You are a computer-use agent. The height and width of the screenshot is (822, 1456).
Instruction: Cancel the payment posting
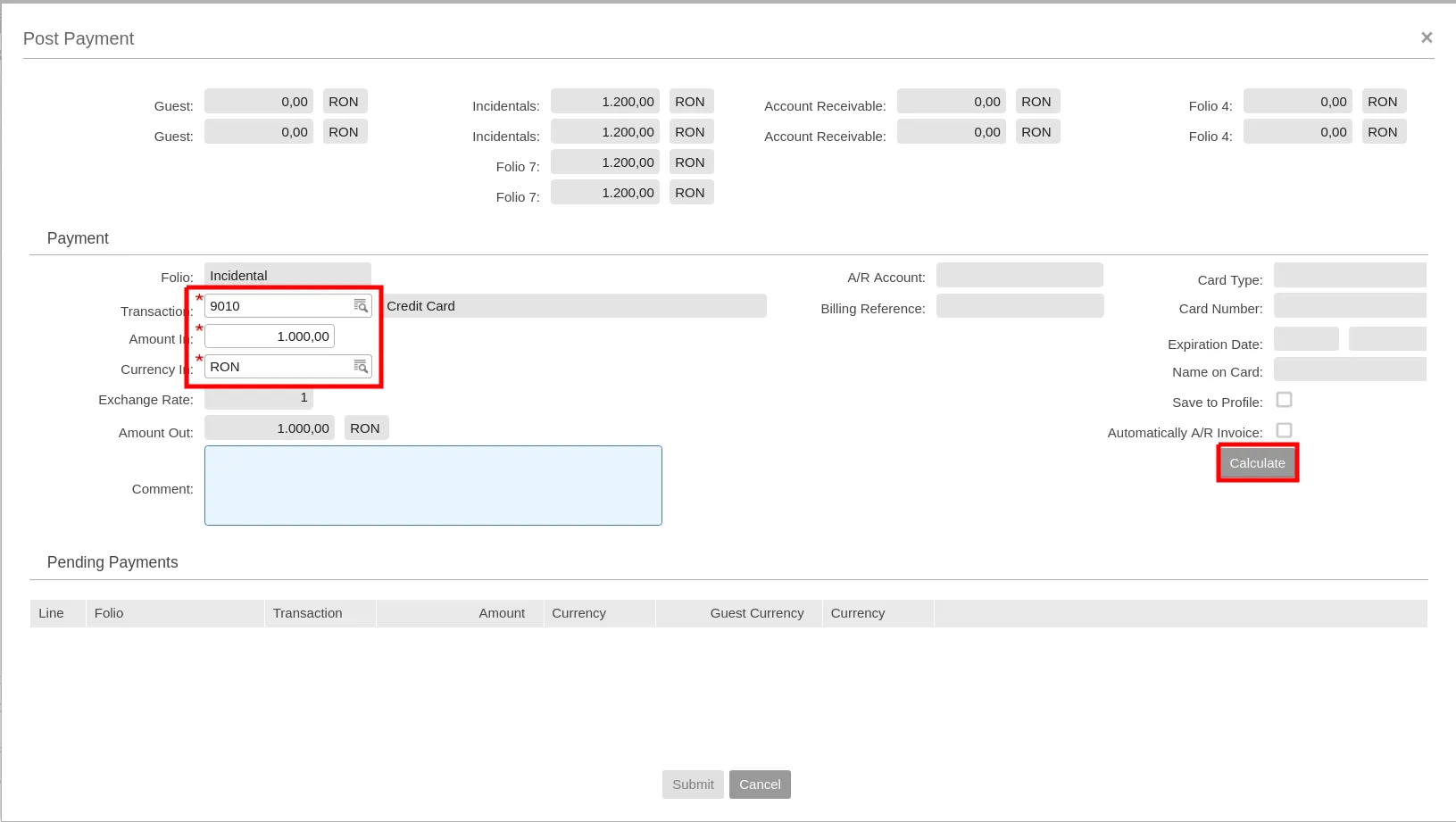point(760,785)
